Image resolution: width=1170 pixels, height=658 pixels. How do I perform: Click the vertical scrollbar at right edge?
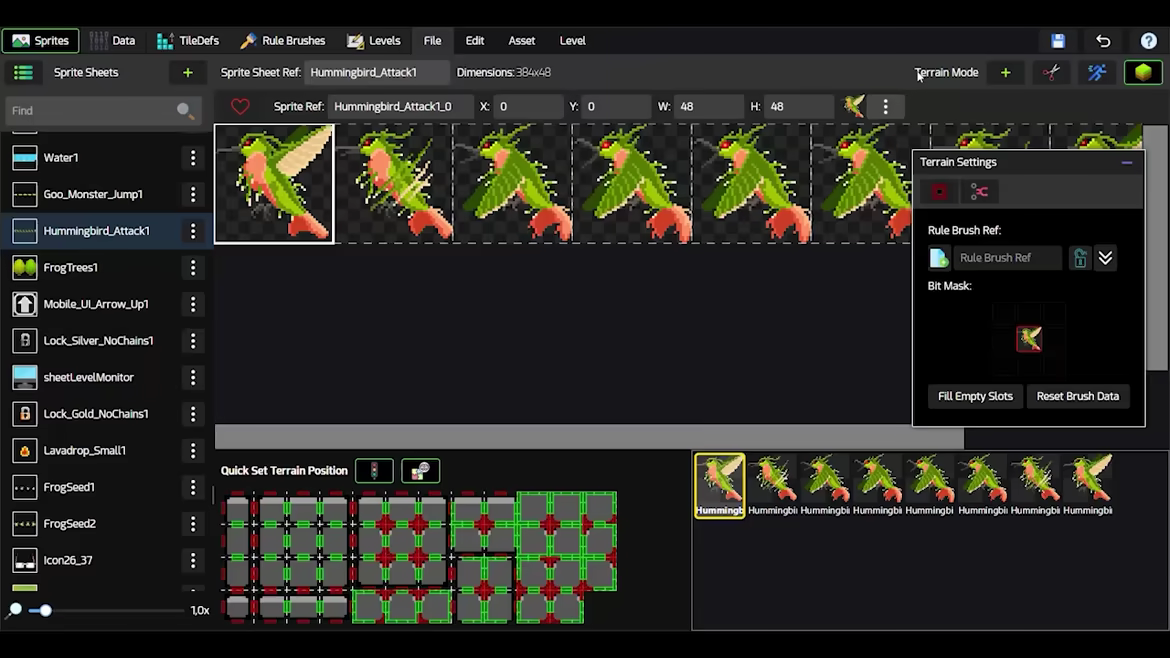(x=1155, y=247)
